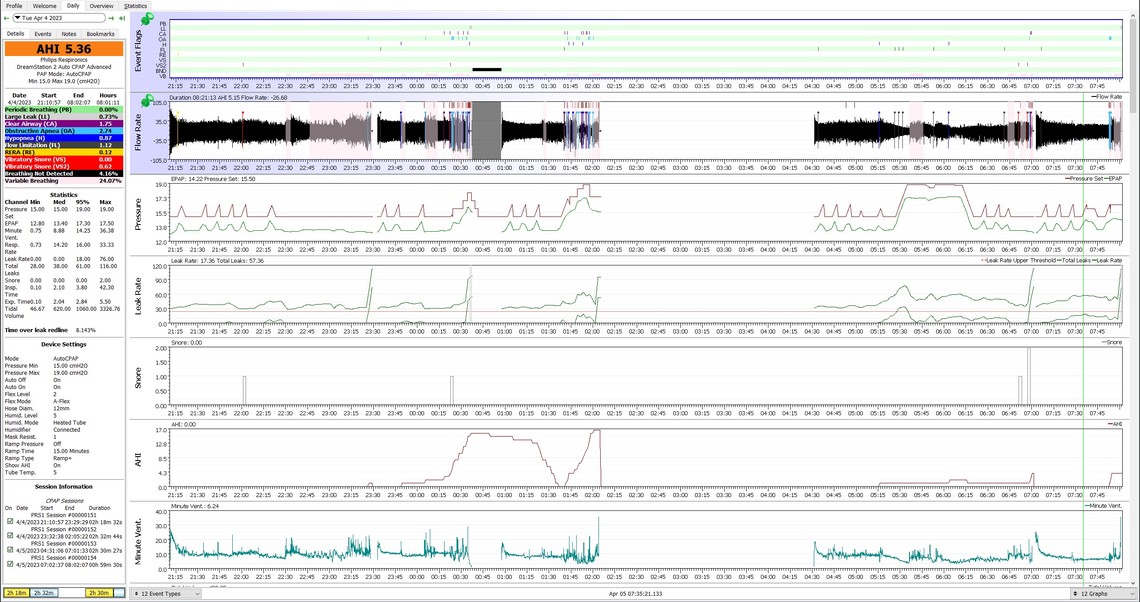Click the scroll-up arrow of graph scrollbar

[1135, 15]
